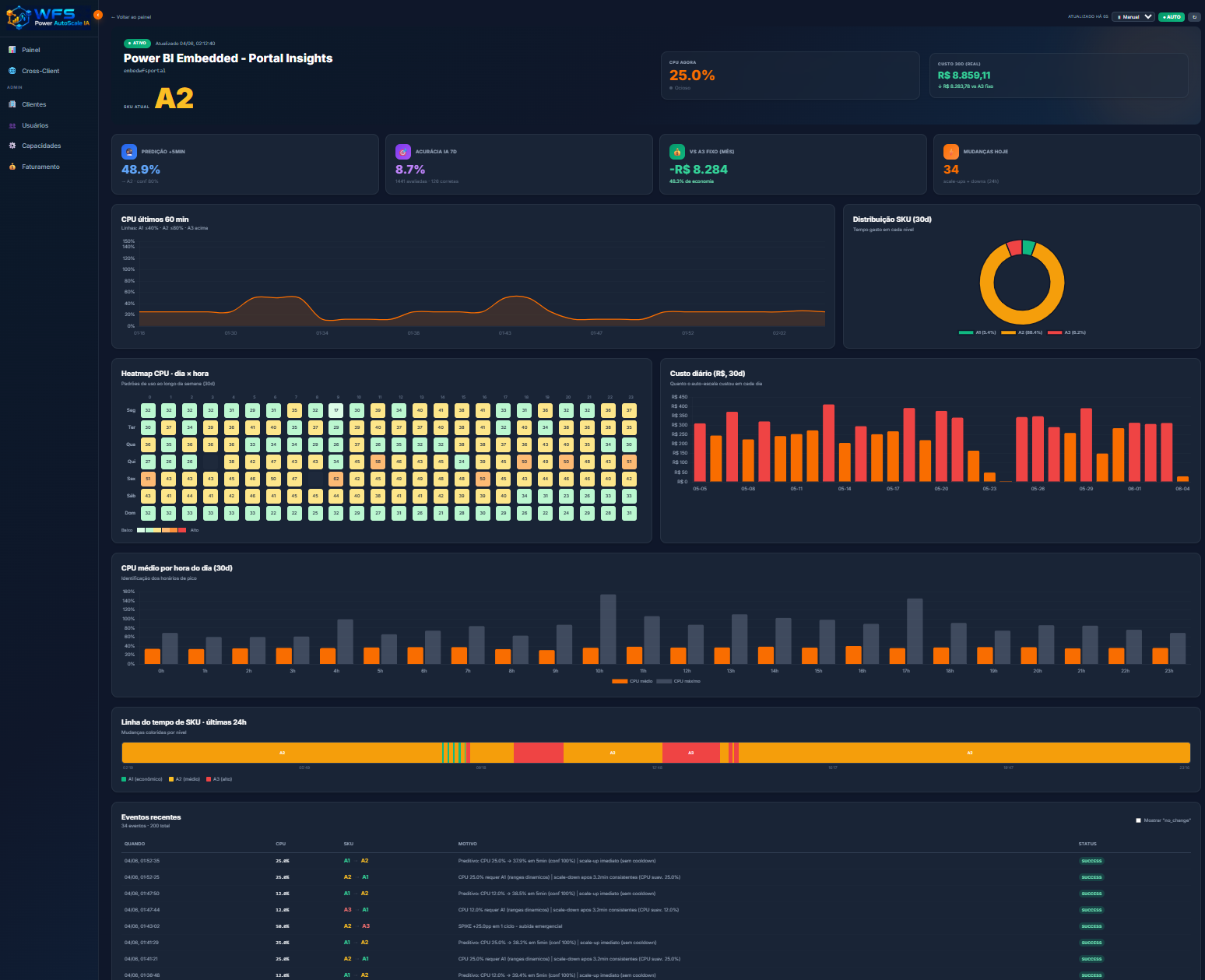Sort by the QUANDO column header

(x=135, y=844)
